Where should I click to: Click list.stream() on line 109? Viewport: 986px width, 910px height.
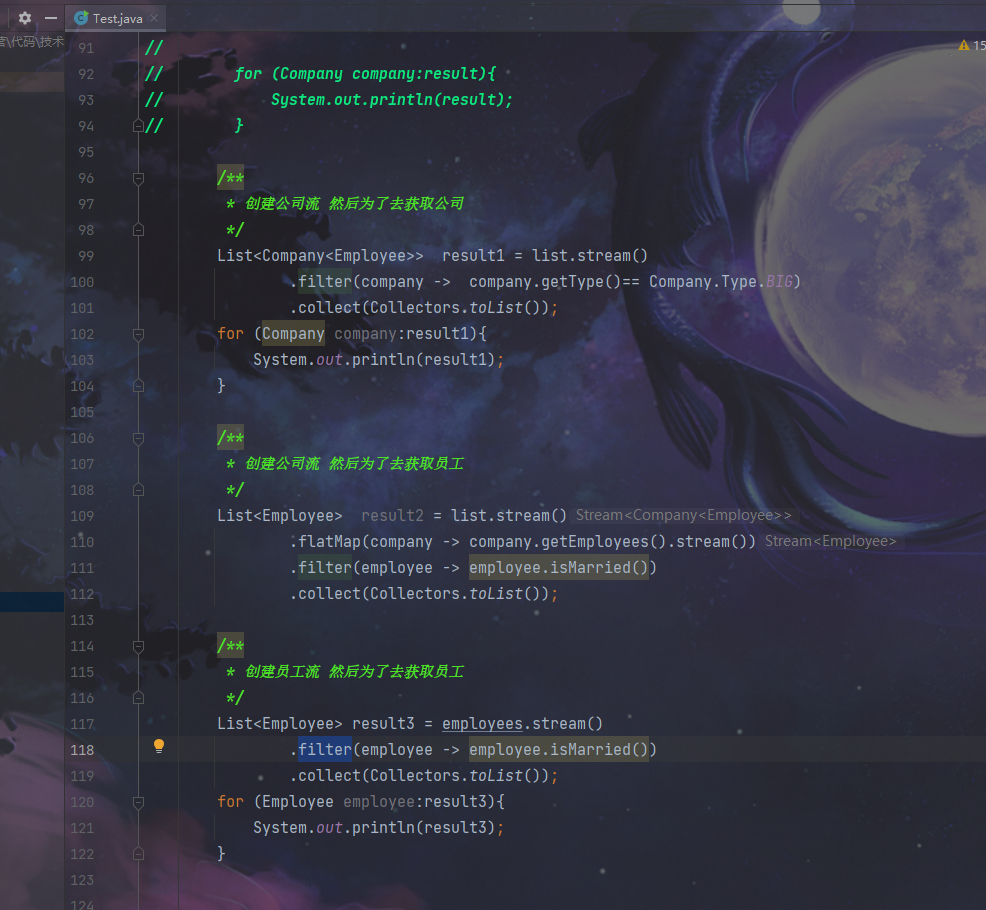click(509, 516)
